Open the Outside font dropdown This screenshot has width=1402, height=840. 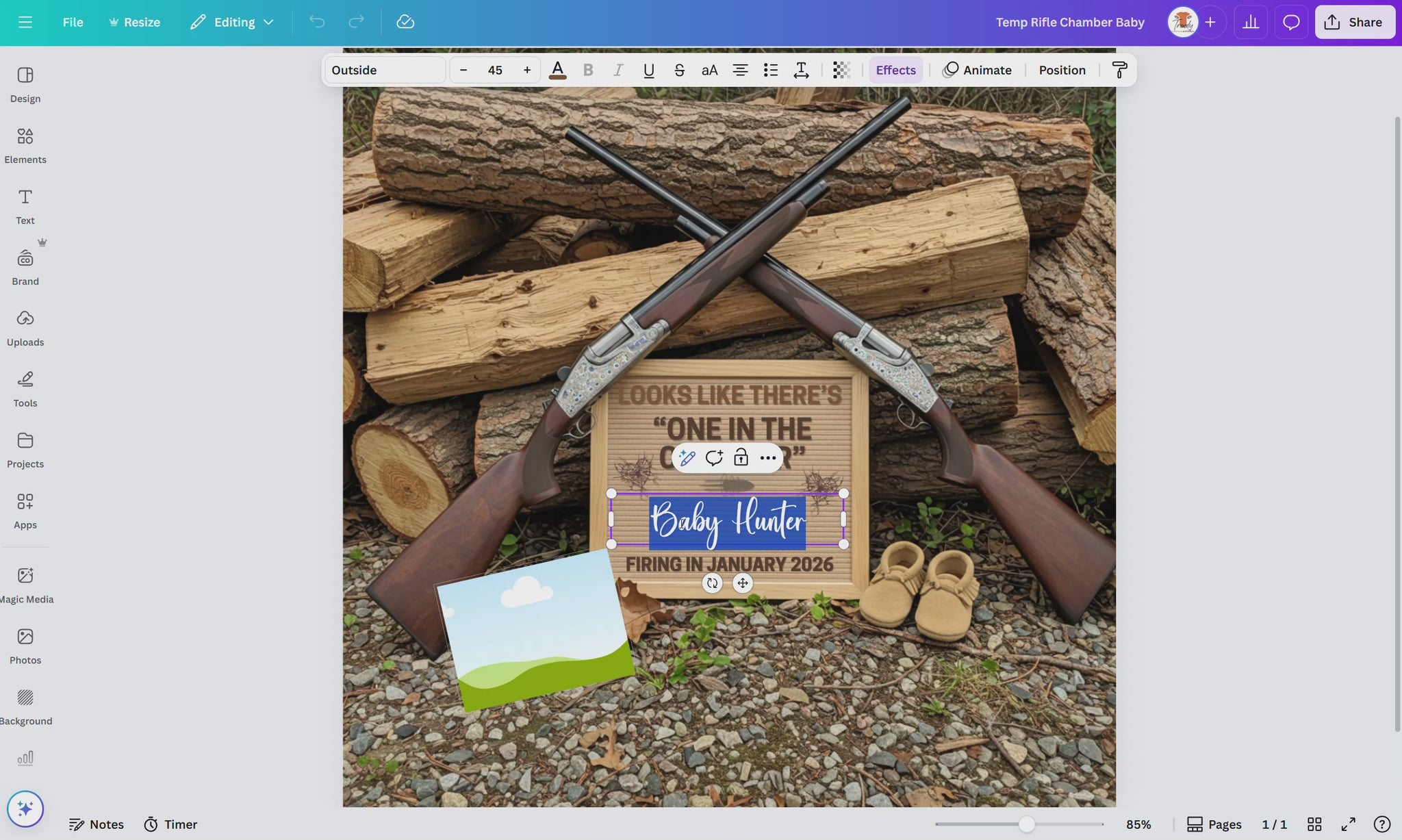point(385,70)
